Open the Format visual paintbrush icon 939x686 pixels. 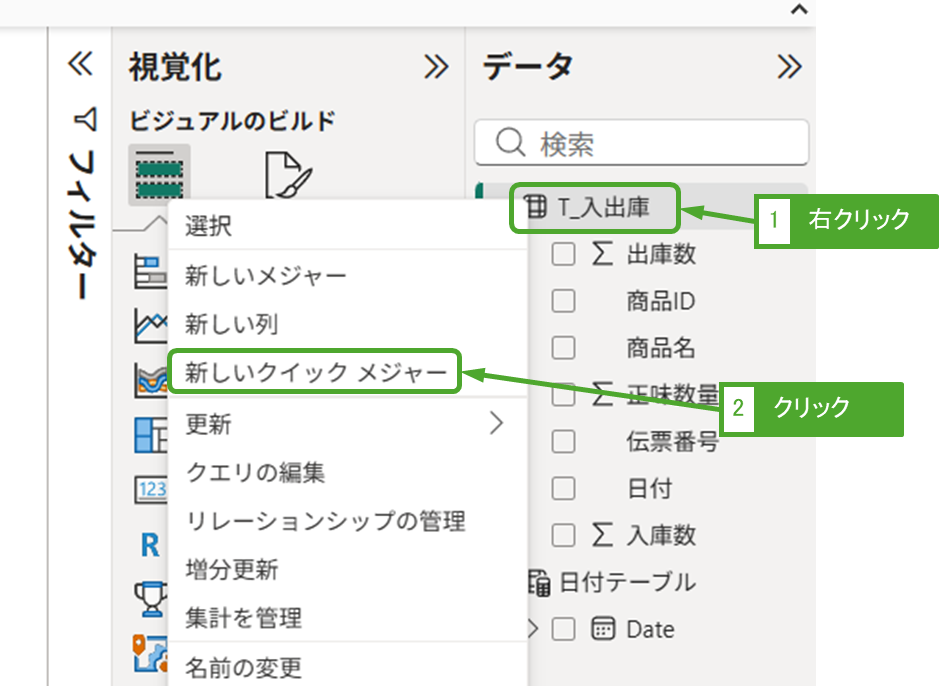click(x=288, y=174)
